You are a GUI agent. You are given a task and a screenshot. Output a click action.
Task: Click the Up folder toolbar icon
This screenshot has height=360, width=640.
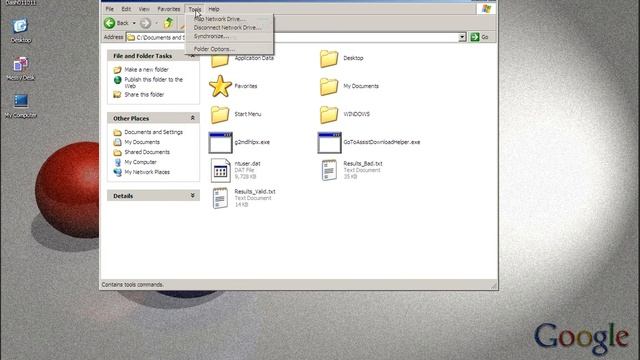(169, 23)
